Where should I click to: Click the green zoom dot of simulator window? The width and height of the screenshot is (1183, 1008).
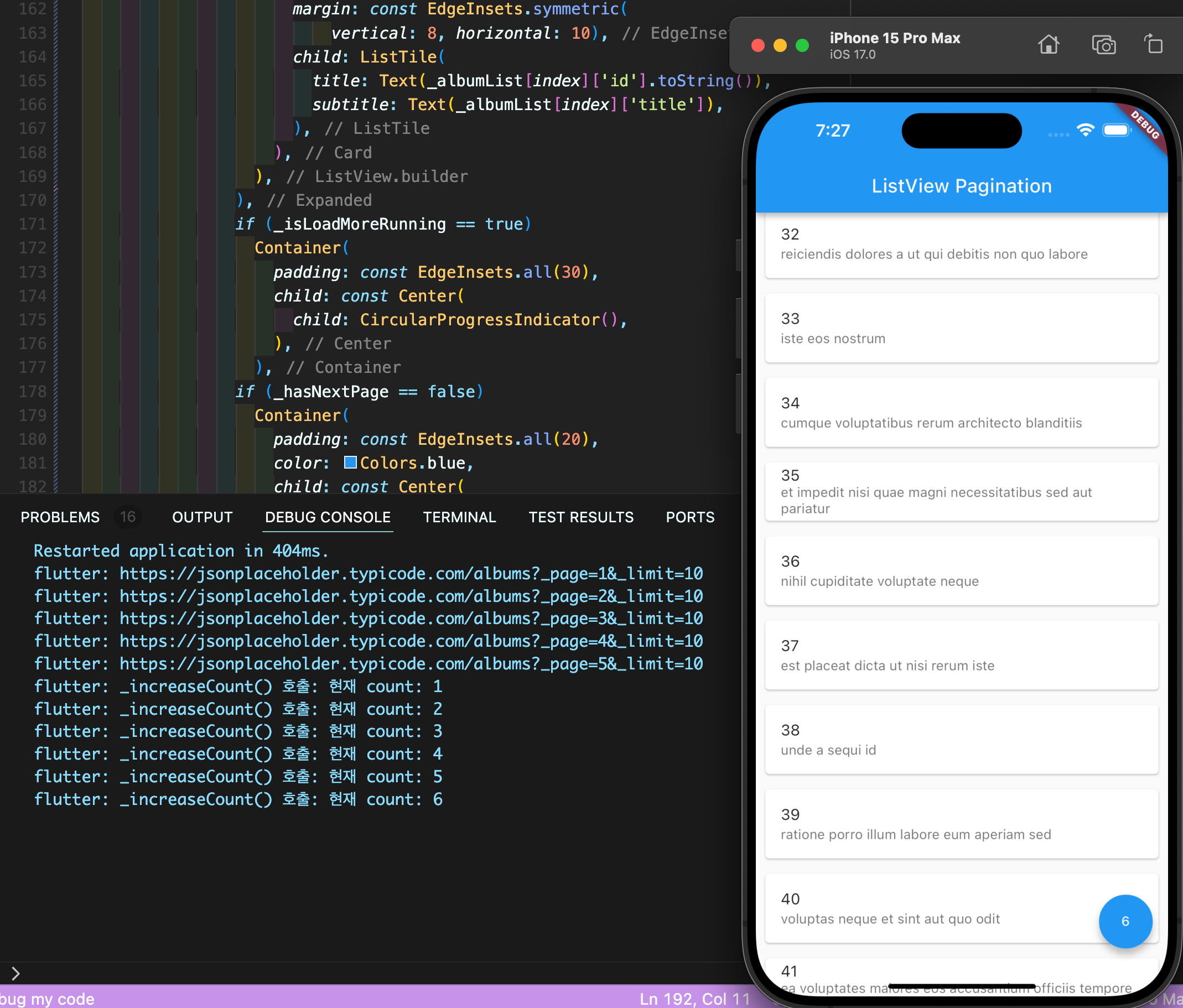[802, 46]
